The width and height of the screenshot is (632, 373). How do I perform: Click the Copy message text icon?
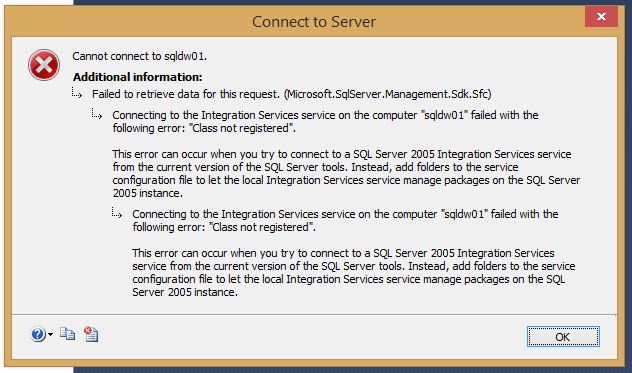(x=67, y=334)
